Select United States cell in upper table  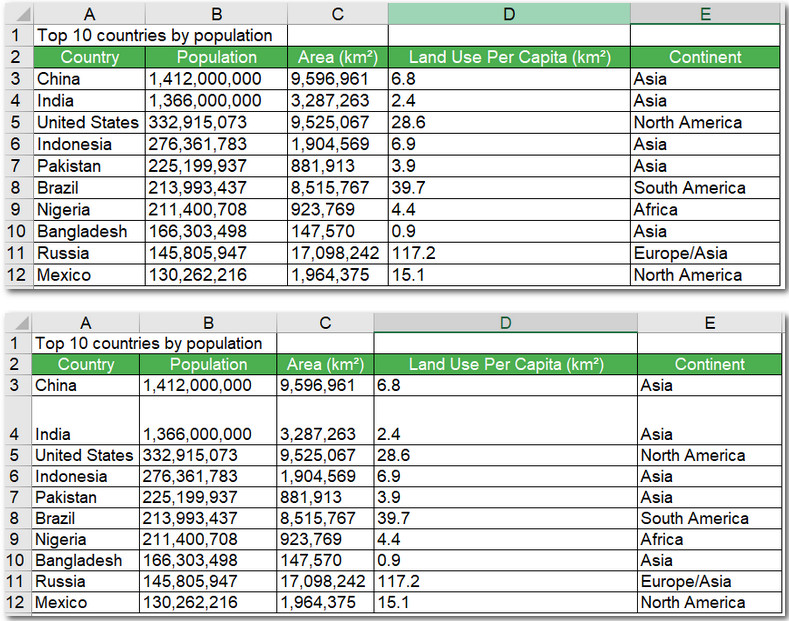pyautogui.click(x=90, y=122)
